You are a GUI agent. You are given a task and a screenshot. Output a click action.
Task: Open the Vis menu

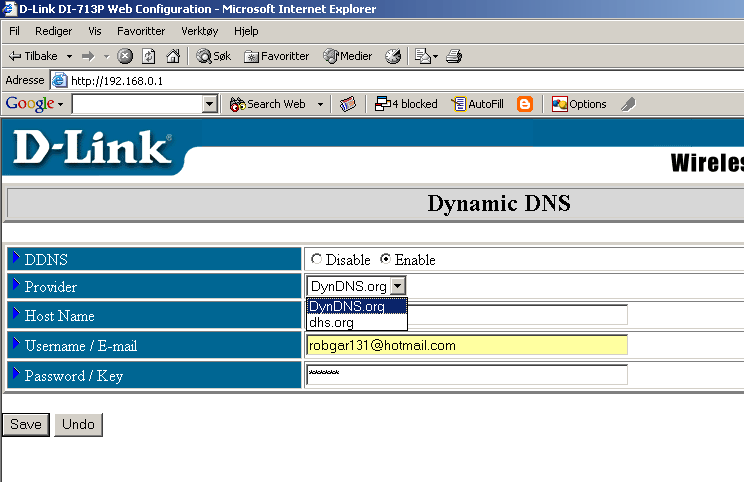click(x=95, y=31)
